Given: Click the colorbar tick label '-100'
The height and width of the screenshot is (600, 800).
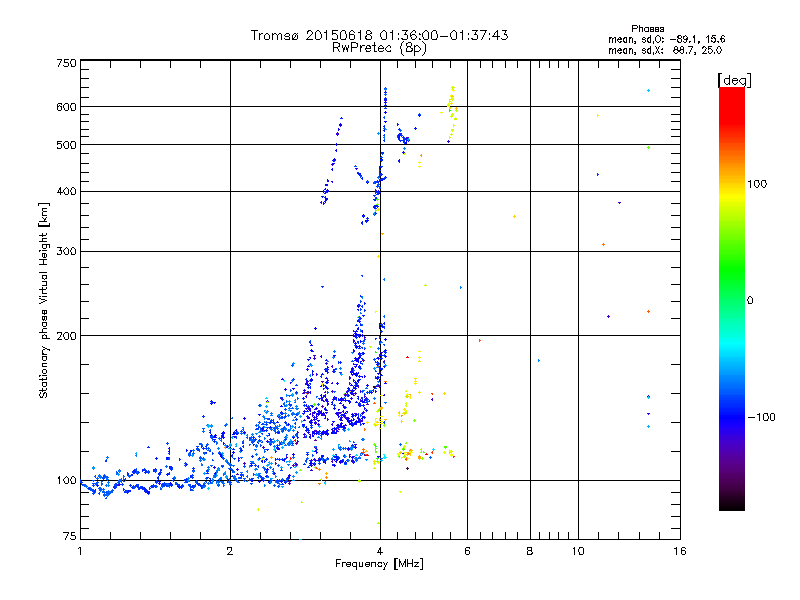Looking at the screenshot, I should (762, 417).
